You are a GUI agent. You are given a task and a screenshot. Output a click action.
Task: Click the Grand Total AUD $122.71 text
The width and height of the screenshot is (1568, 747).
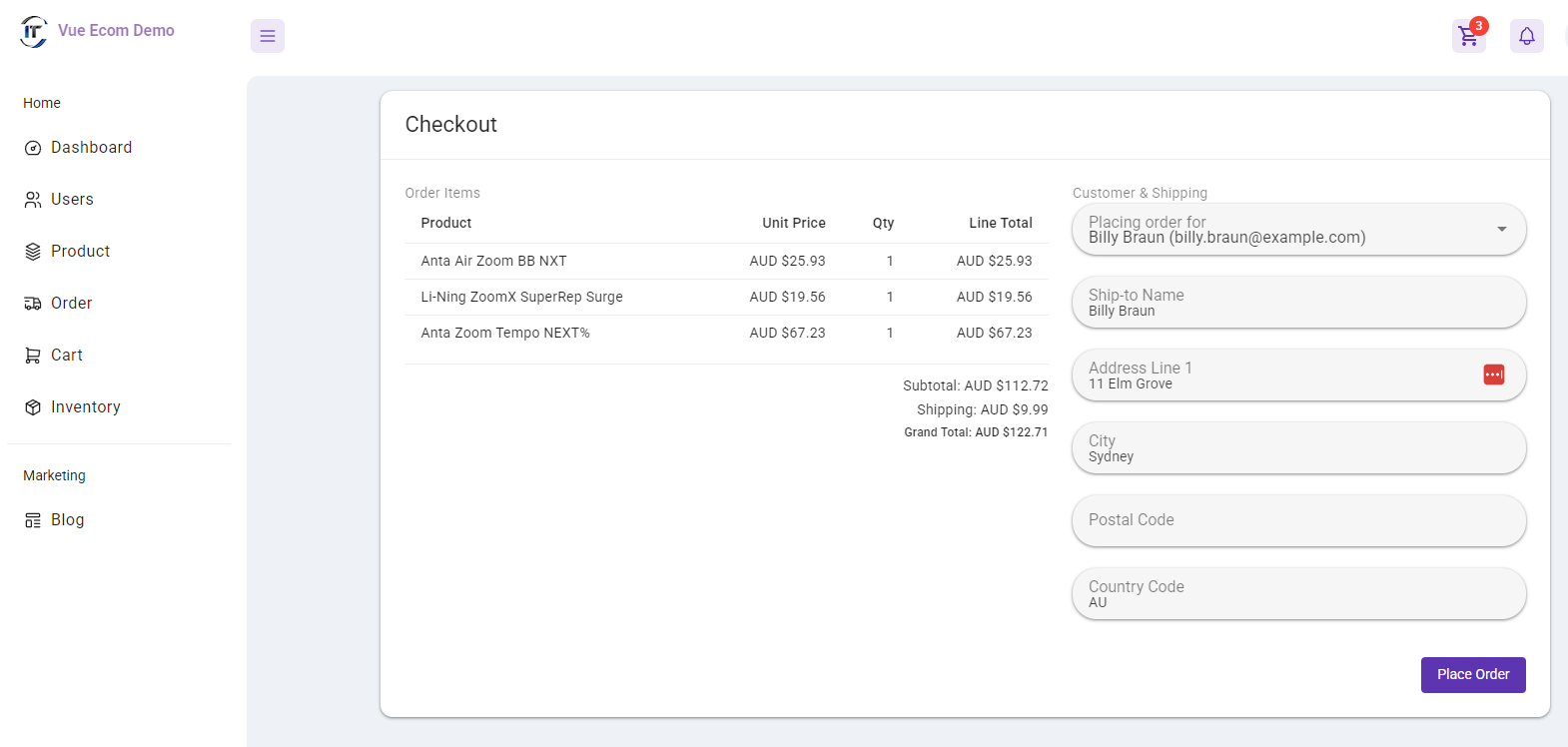[x=976, y=432]
